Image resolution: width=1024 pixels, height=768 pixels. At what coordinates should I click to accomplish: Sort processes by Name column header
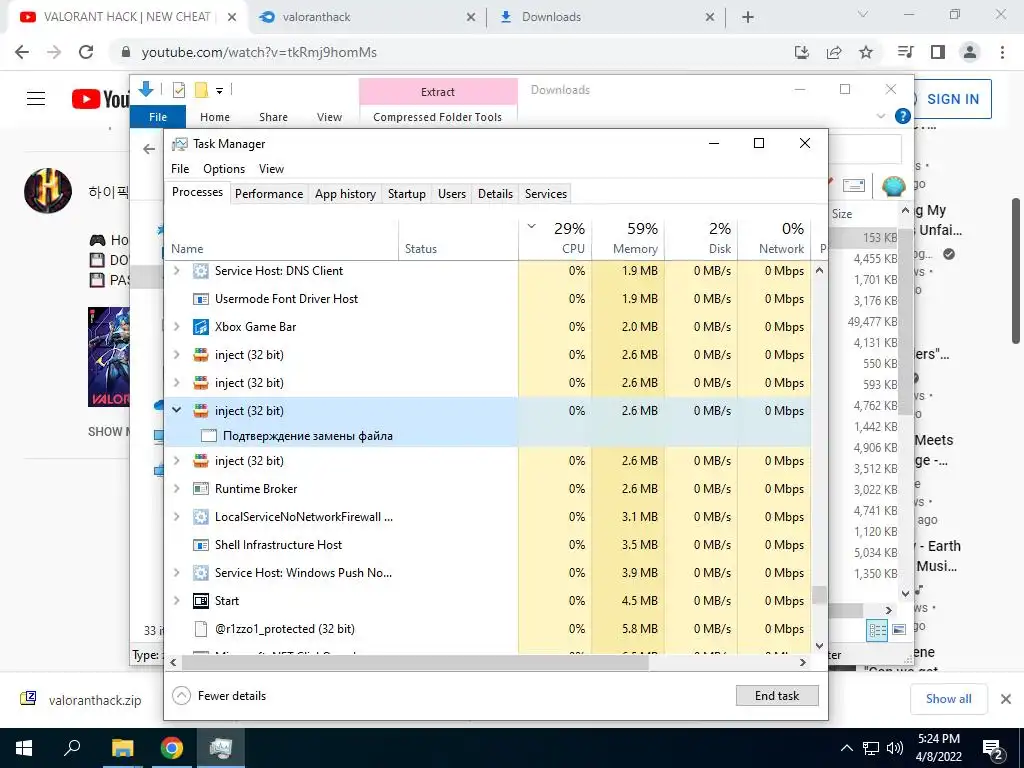click(x=281, y=238)
